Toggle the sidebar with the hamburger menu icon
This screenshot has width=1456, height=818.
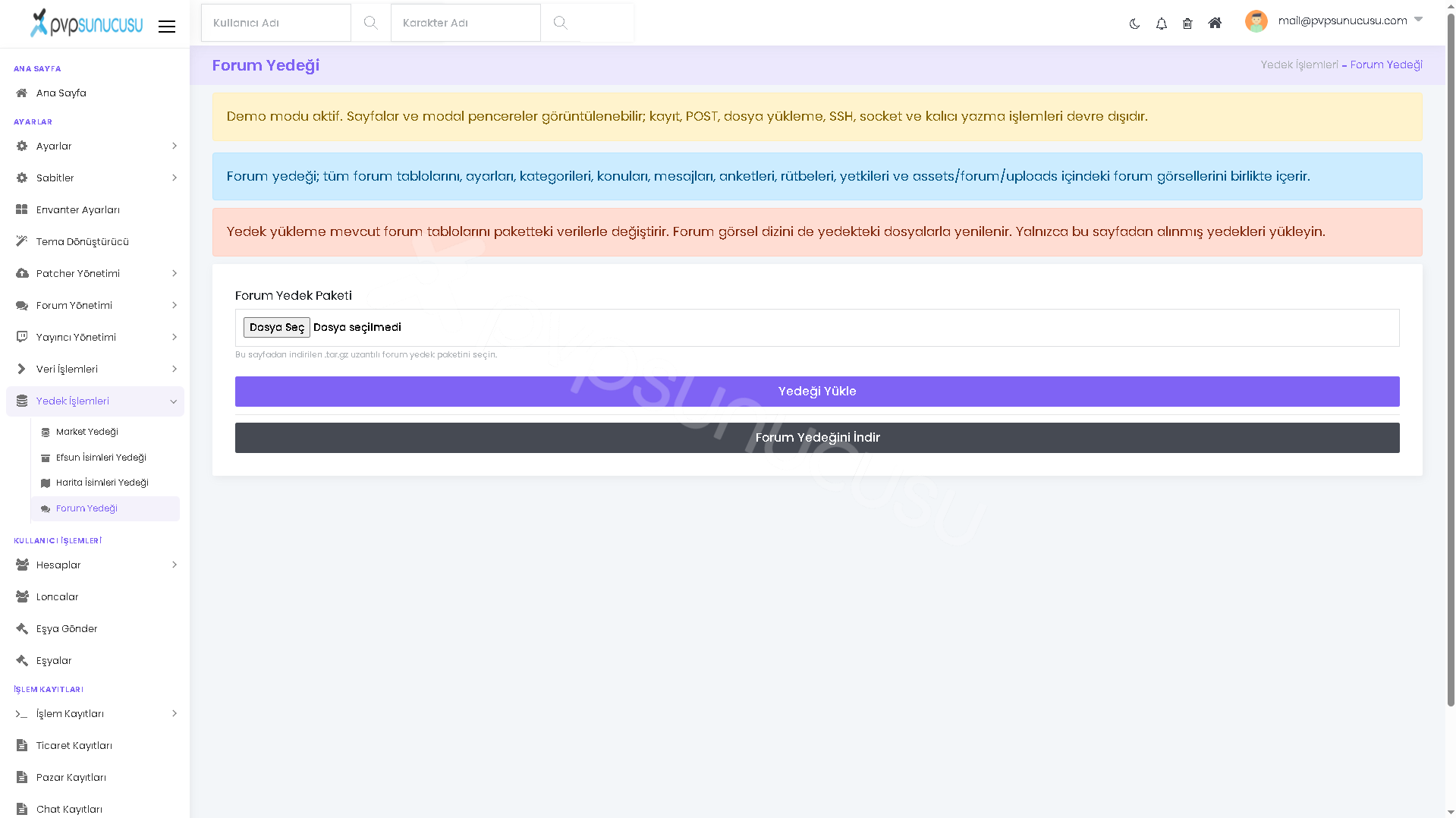coord(167,27)
